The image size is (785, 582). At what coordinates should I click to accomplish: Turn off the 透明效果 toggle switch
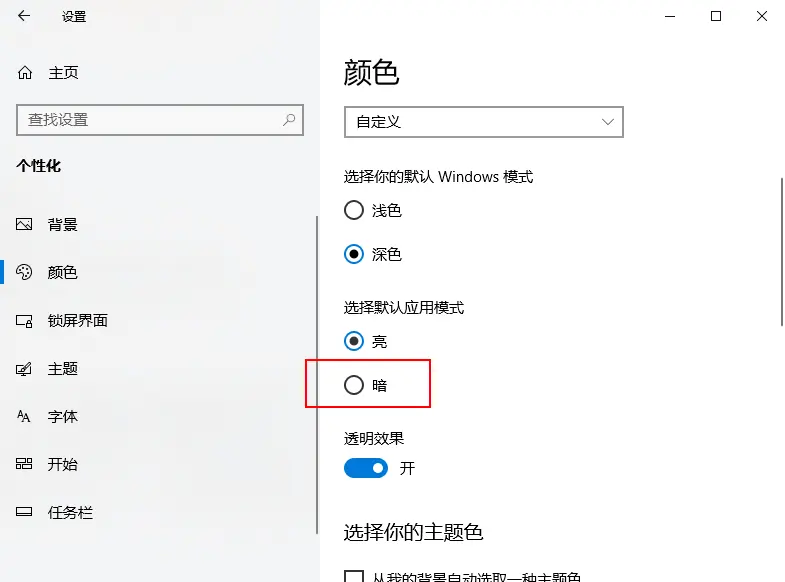click(366, 468)
